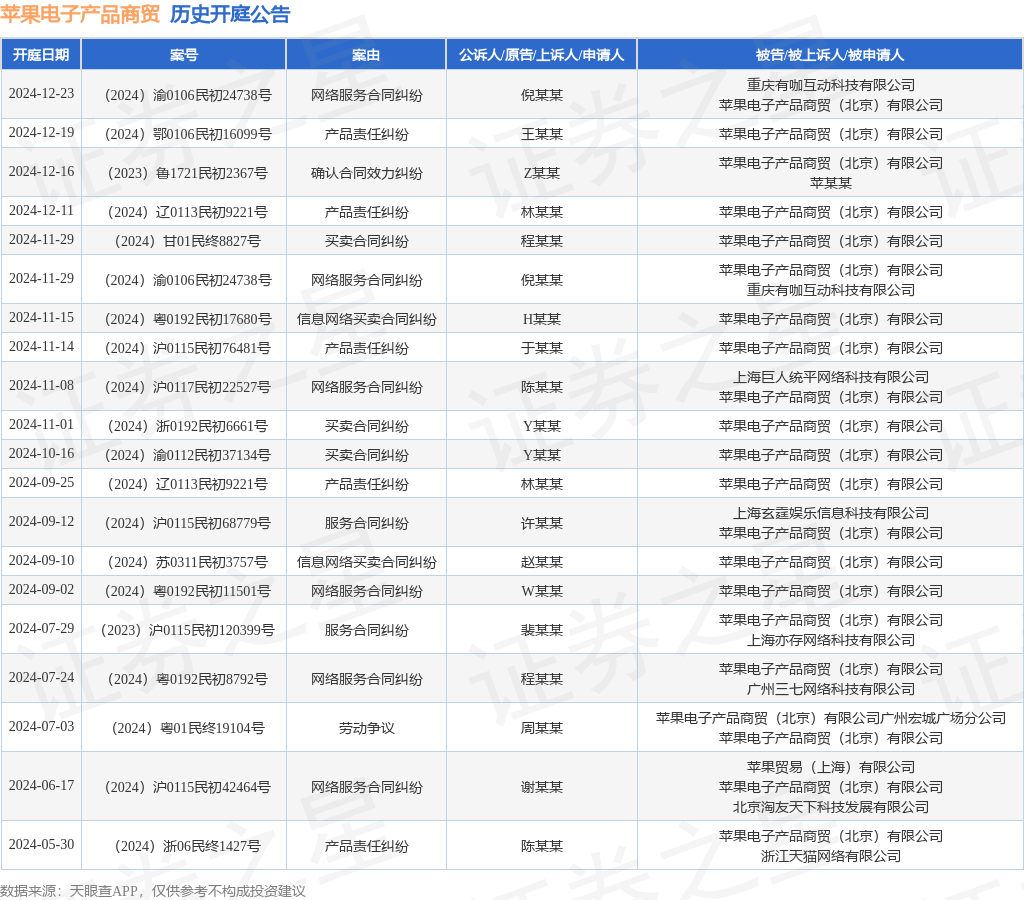Viewport: 1024px width, 900px height.
Task: Click plaintiff H某某
Action: pyautogui.click(x=541, y=319)
